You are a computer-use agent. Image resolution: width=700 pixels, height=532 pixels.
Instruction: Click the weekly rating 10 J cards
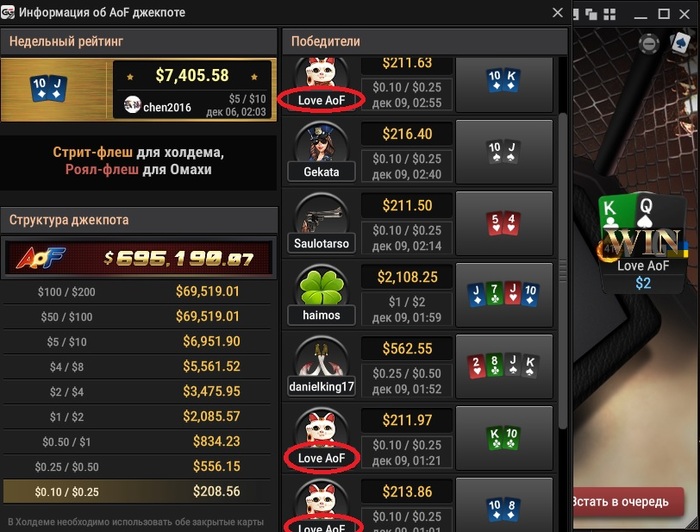coord(49,87)
